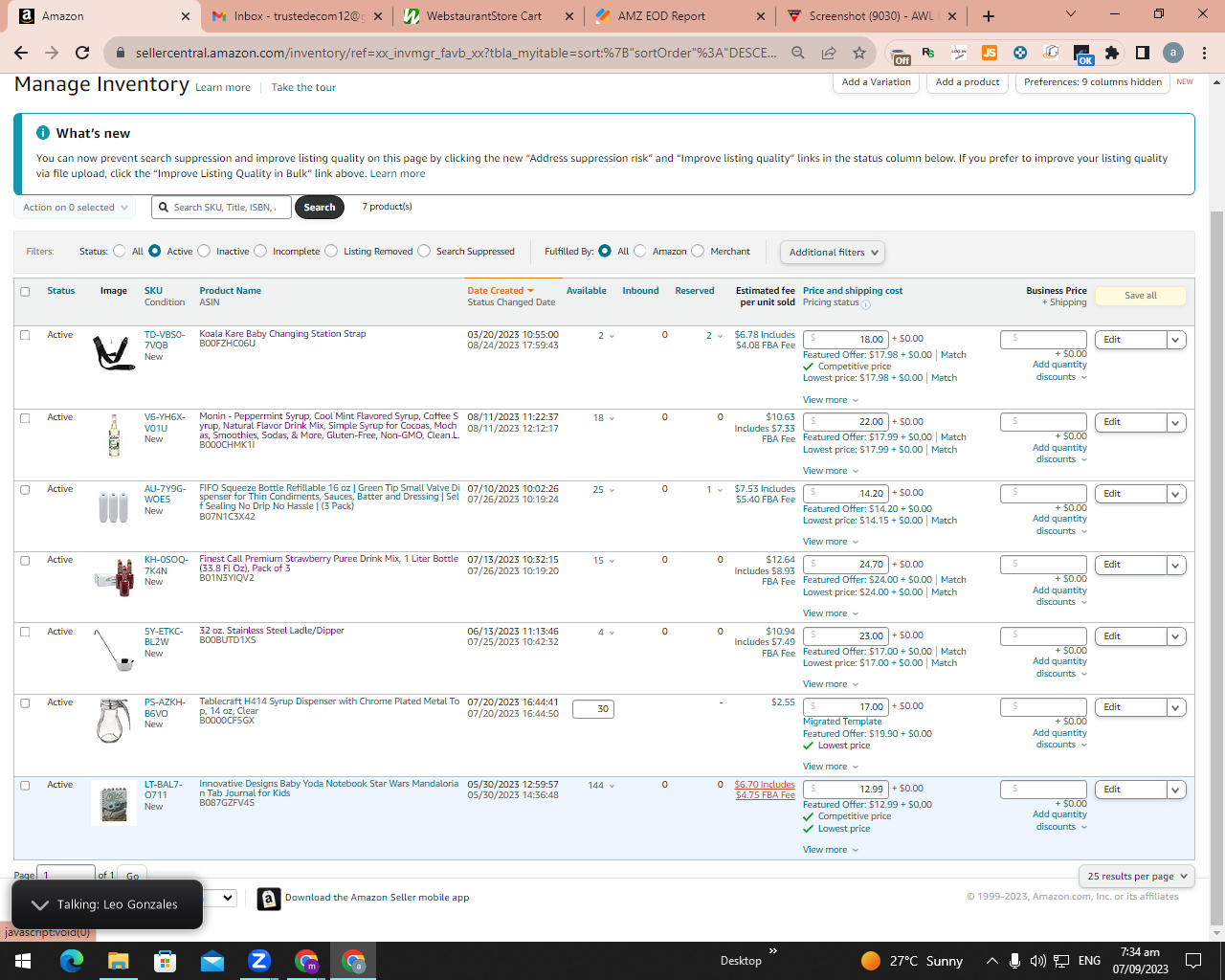Change the 25 results per page dropdown
The height and width of the screenshot is (980, 1225).
pos(1137,876)
